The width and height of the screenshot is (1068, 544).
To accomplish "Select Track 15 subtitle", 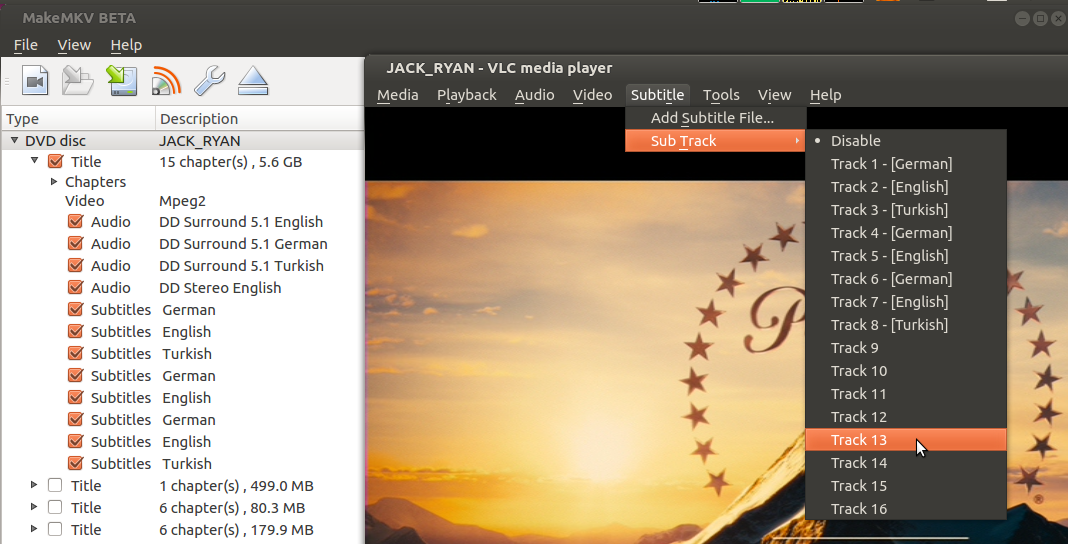I will pos(906,486).
